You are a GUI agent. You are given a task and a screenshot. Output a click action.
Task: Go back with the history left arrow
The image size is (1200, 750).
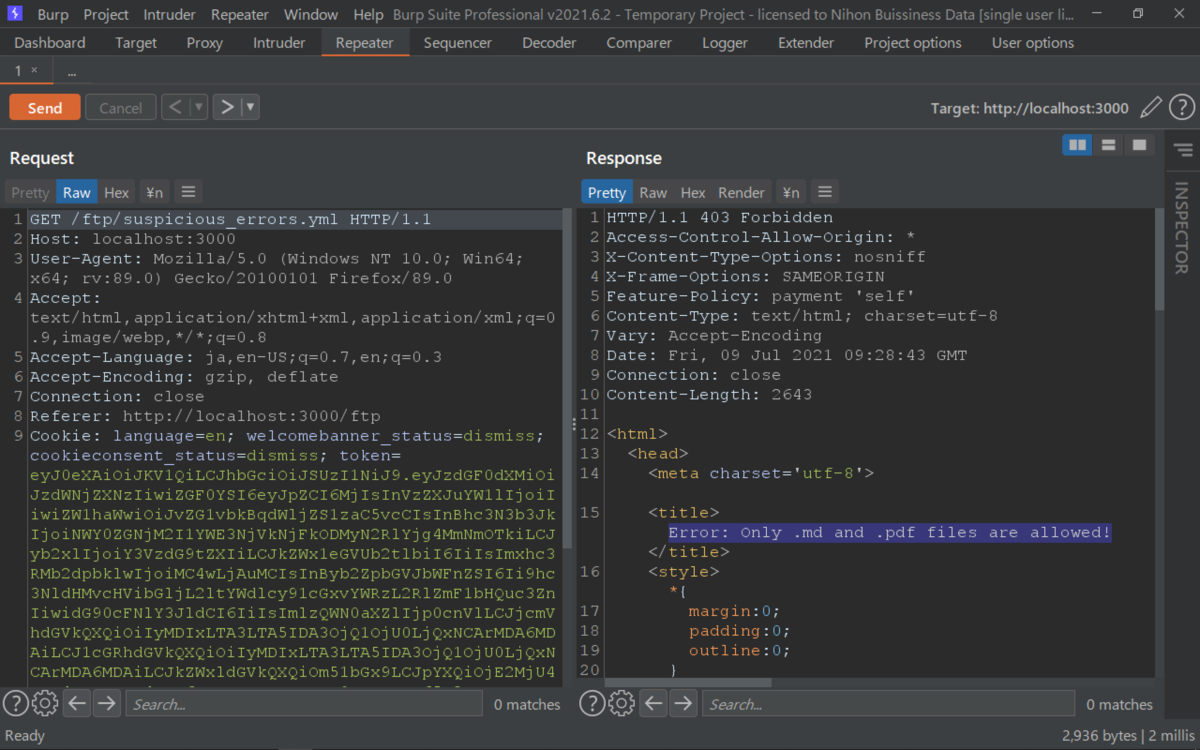pos(175,107)
